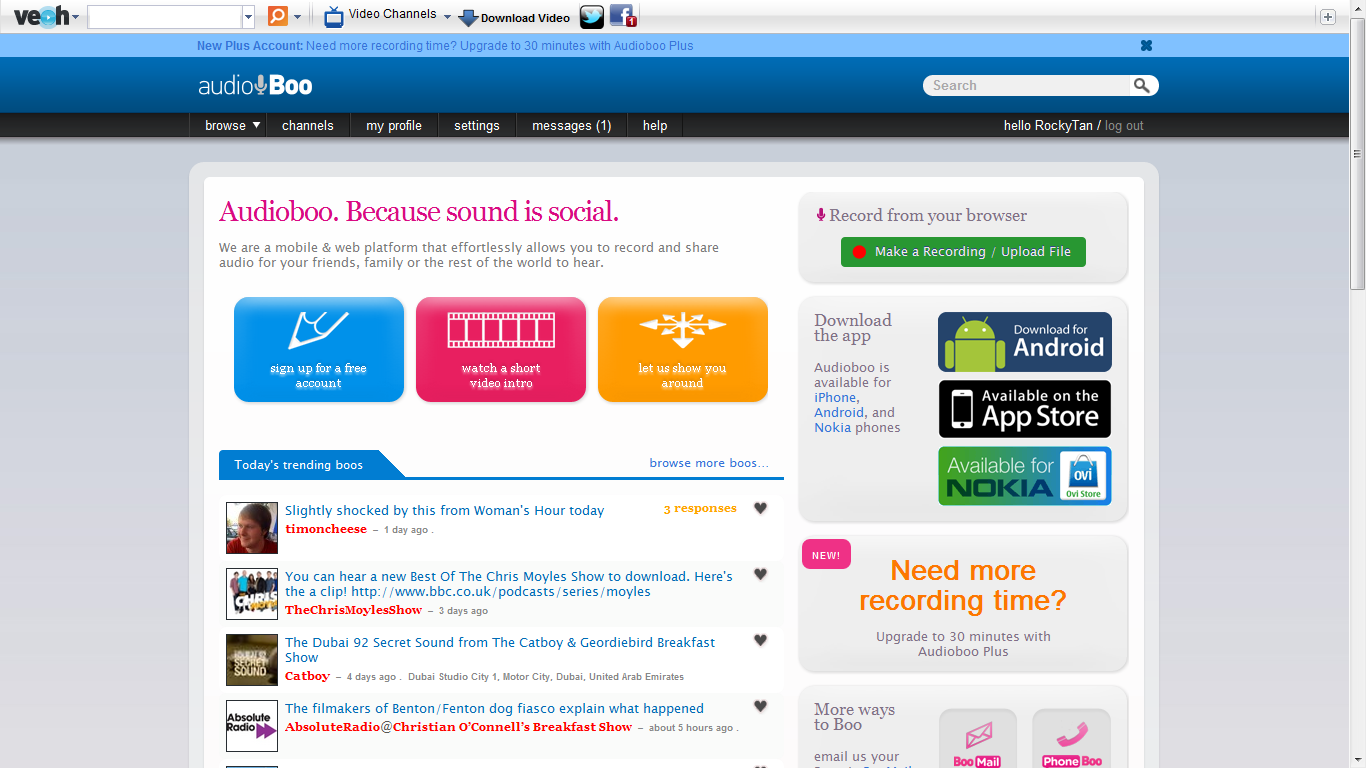
Task: Click TheChrisMoylesShow username
Action: [x=354, y=610]
